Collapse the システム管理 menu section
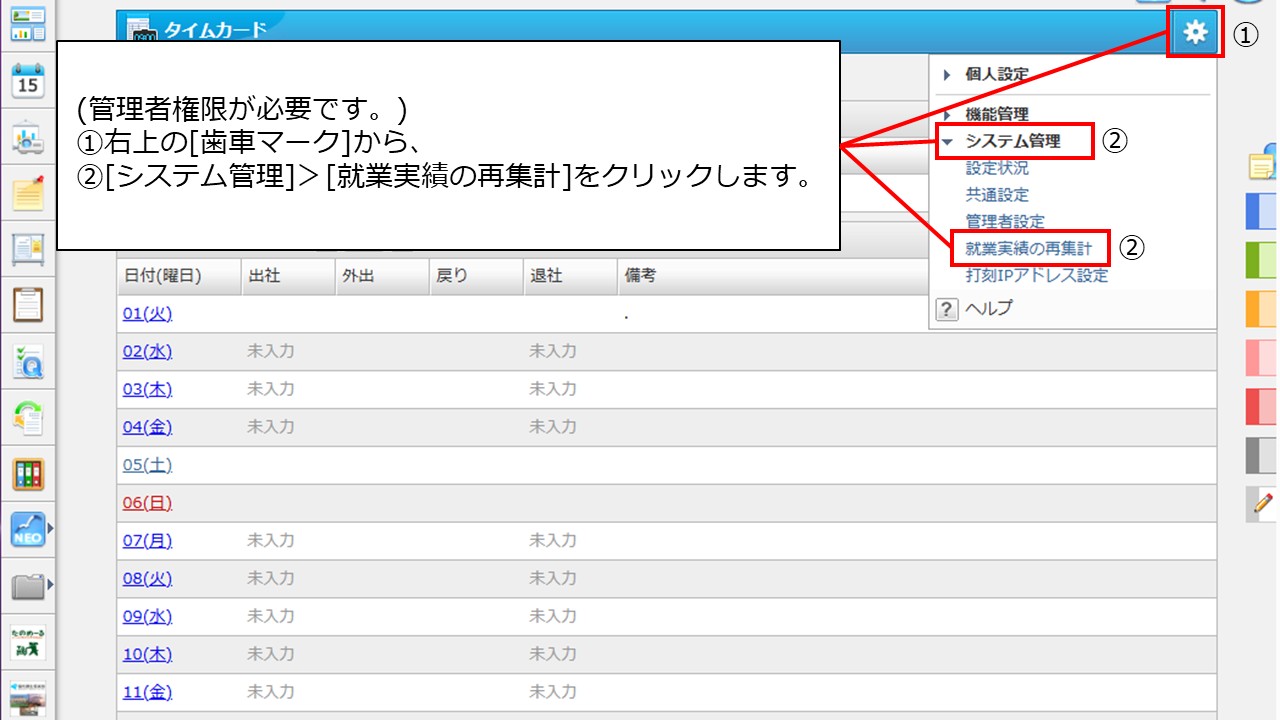The width and height of the screenshot is (1280, 720). pyautogui.click(x=1012, y=142)
